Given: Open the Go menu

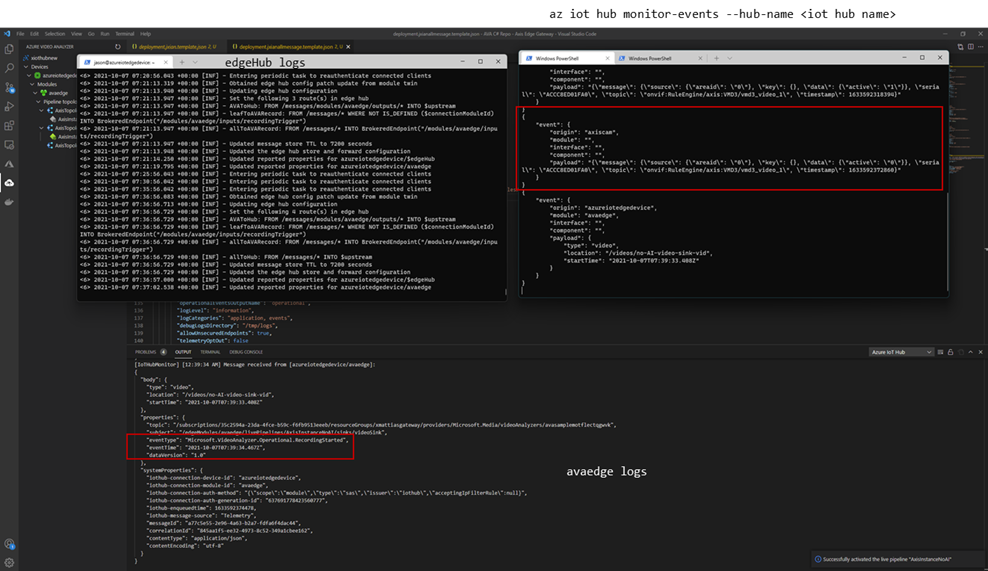Looking at the screenshot, I should click(x=91, y=33).
